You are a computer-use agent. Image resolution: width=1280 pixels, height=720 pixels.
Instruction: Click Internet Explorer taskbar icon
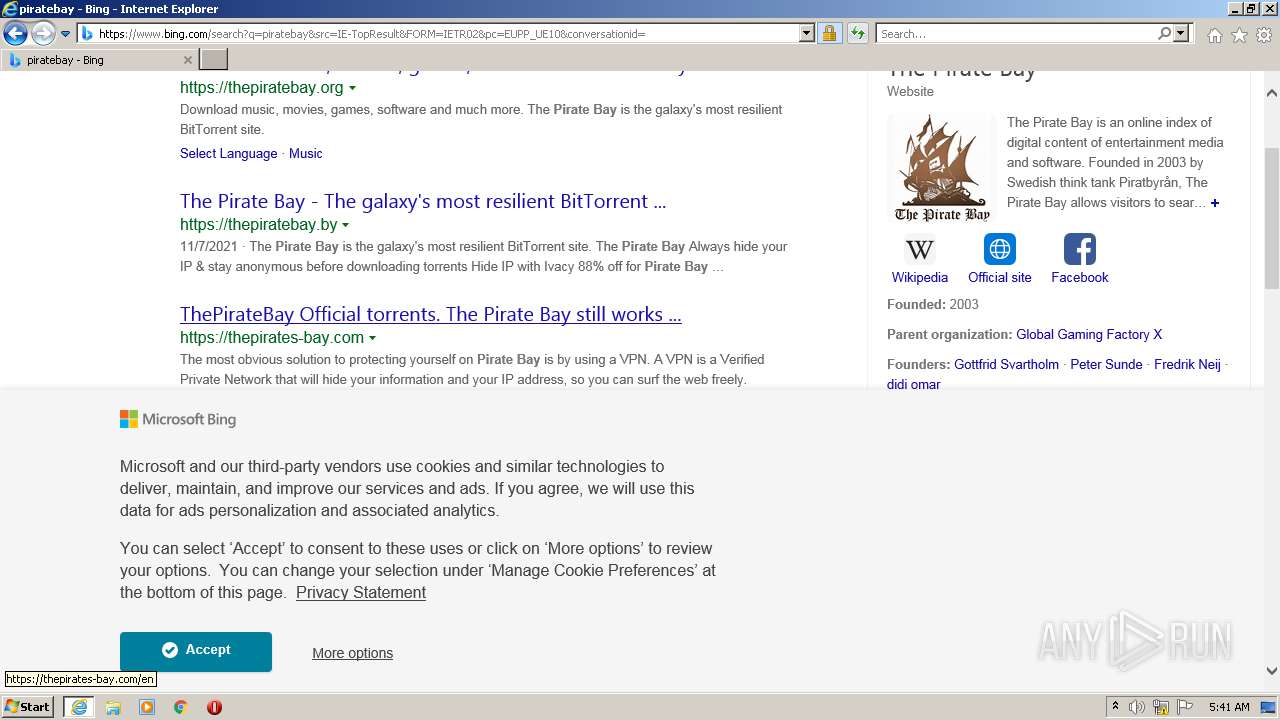78,707
